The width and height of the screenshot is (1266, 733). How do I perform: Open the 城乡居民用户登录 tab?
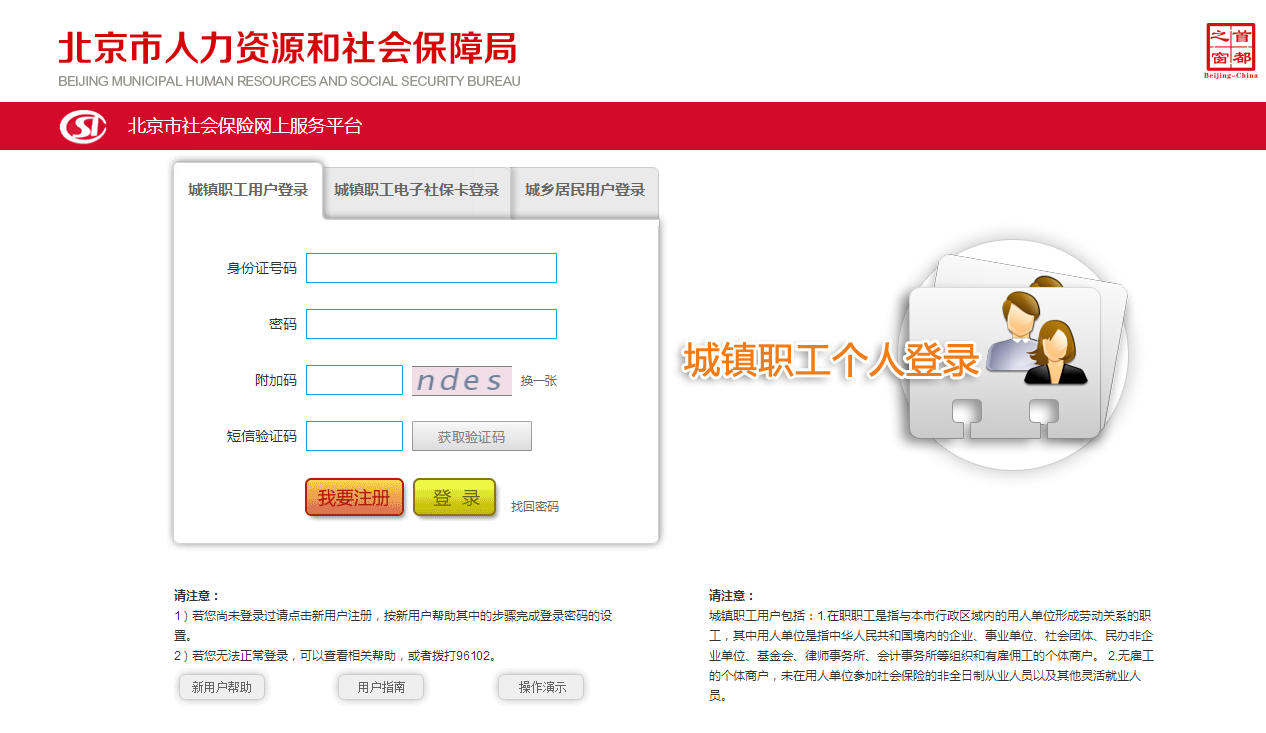point(585,190)
